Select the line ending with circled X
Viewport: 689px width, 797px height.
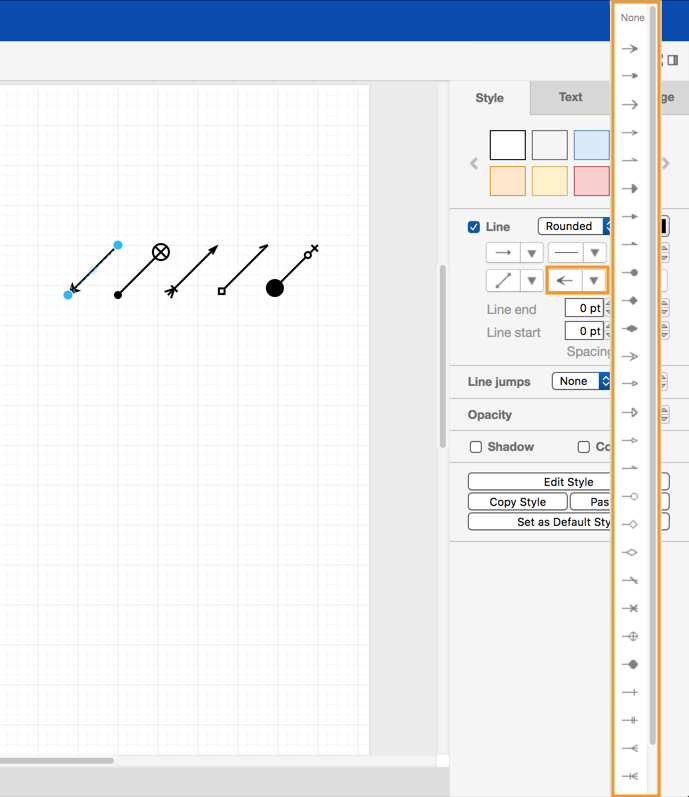[x=140, y=273]
